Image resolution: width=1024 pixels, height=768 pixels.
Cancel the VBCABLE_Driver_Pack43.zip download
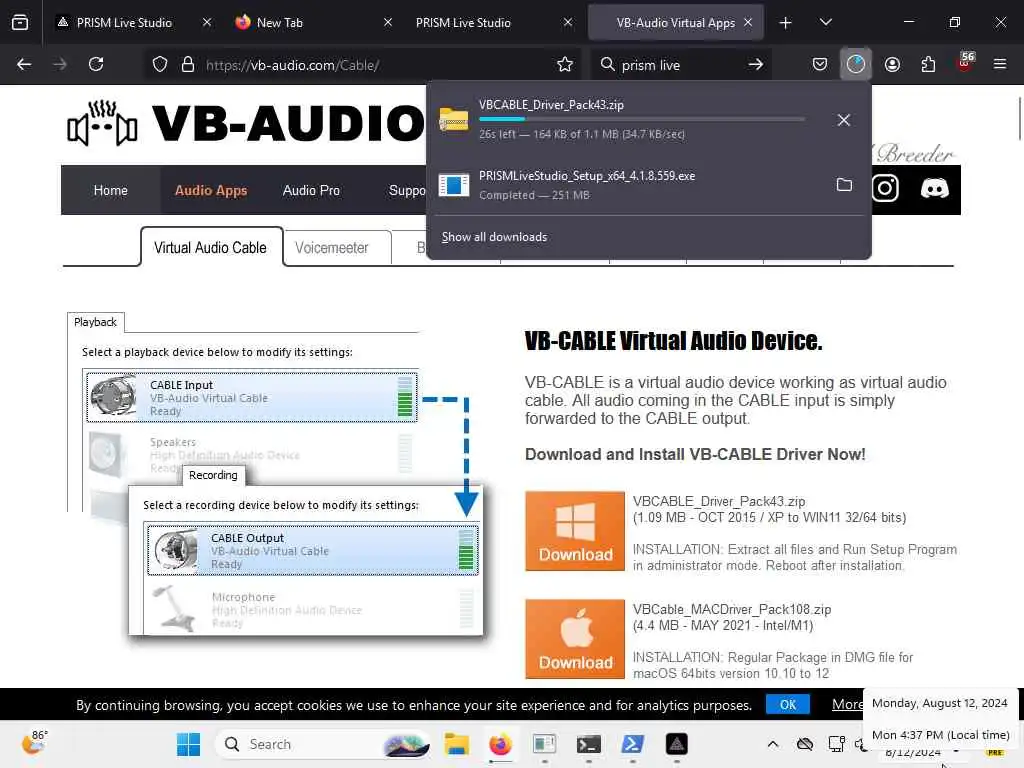pyautogui.click(x=844, y=120)
